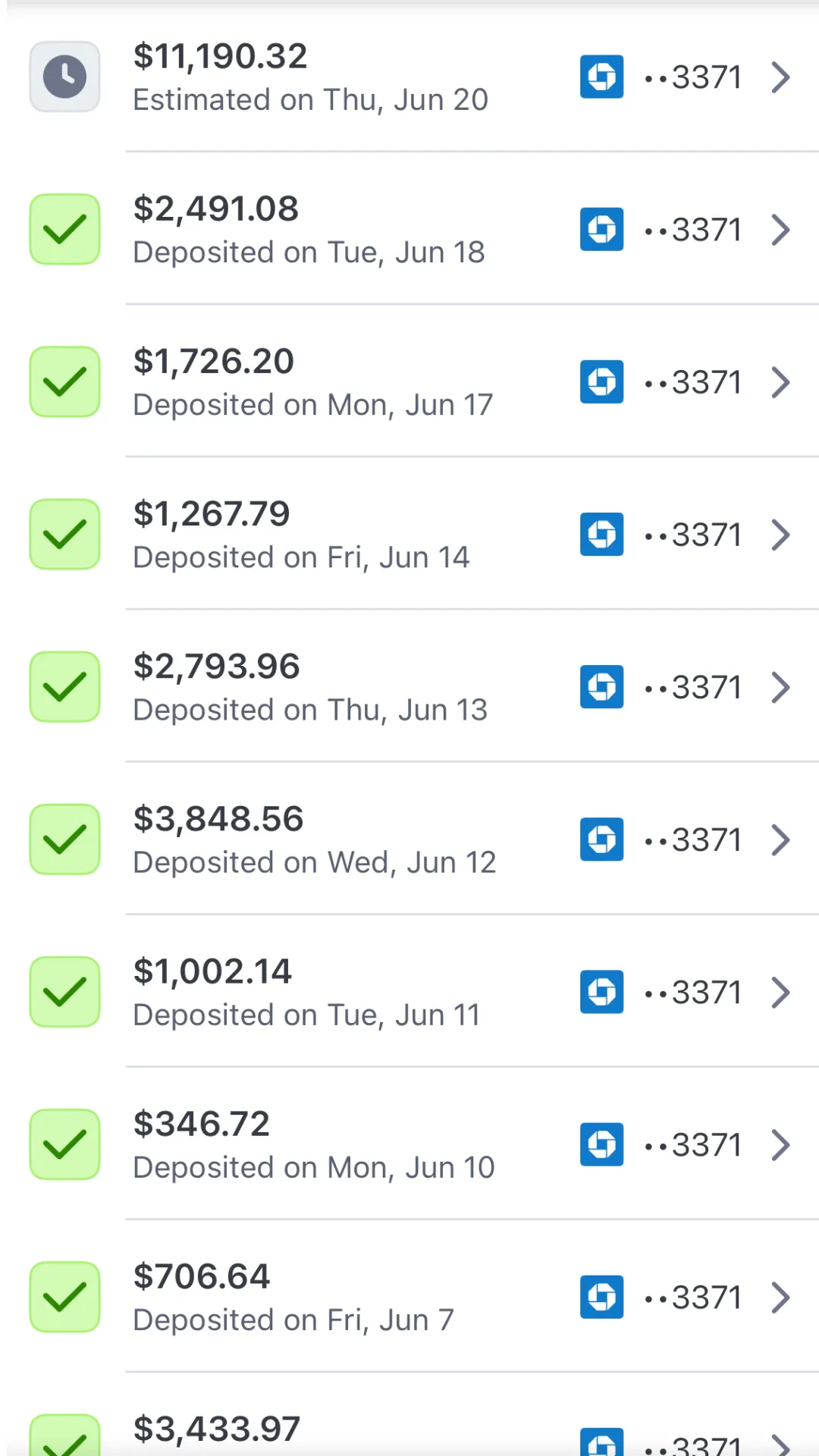Viewport: 819px width, 1456px height.
Task: Click the Chase bank icon on the Jun 13 deposit
Action: coord(601,686)
